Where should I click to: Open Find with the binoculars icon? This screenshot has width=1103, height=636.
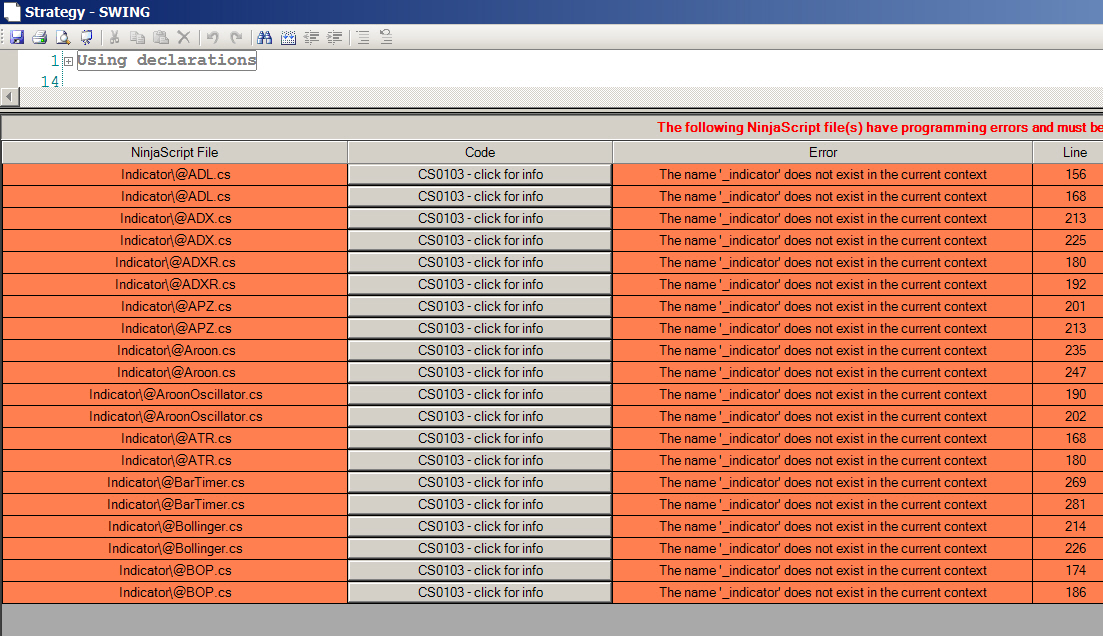click(x=264, y=37)
